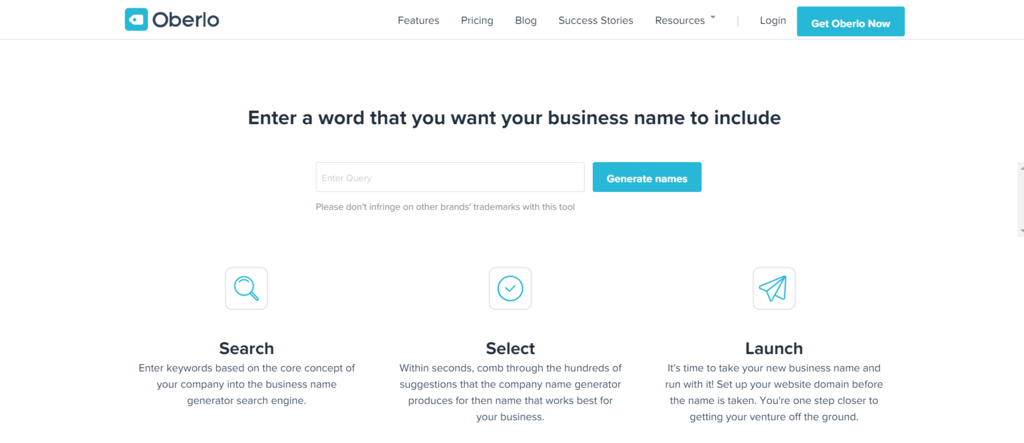The height and width of the screenshot is (443, 1024).
Task: Open the Resources menu label
Action: (x=680, y=21)
